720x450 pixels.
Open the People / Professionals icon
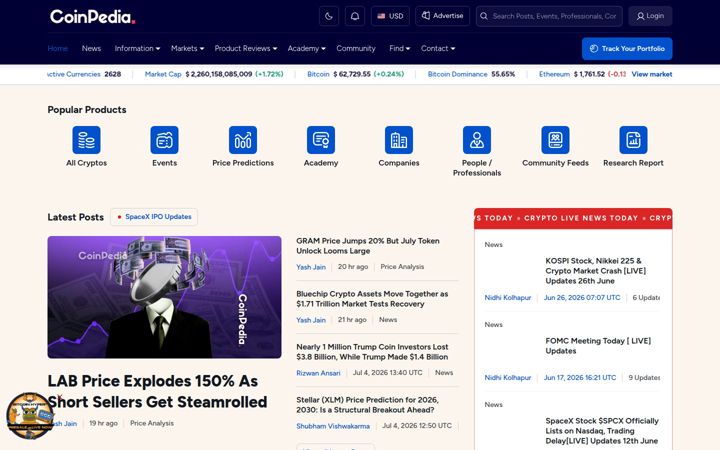tap(477, 140)
